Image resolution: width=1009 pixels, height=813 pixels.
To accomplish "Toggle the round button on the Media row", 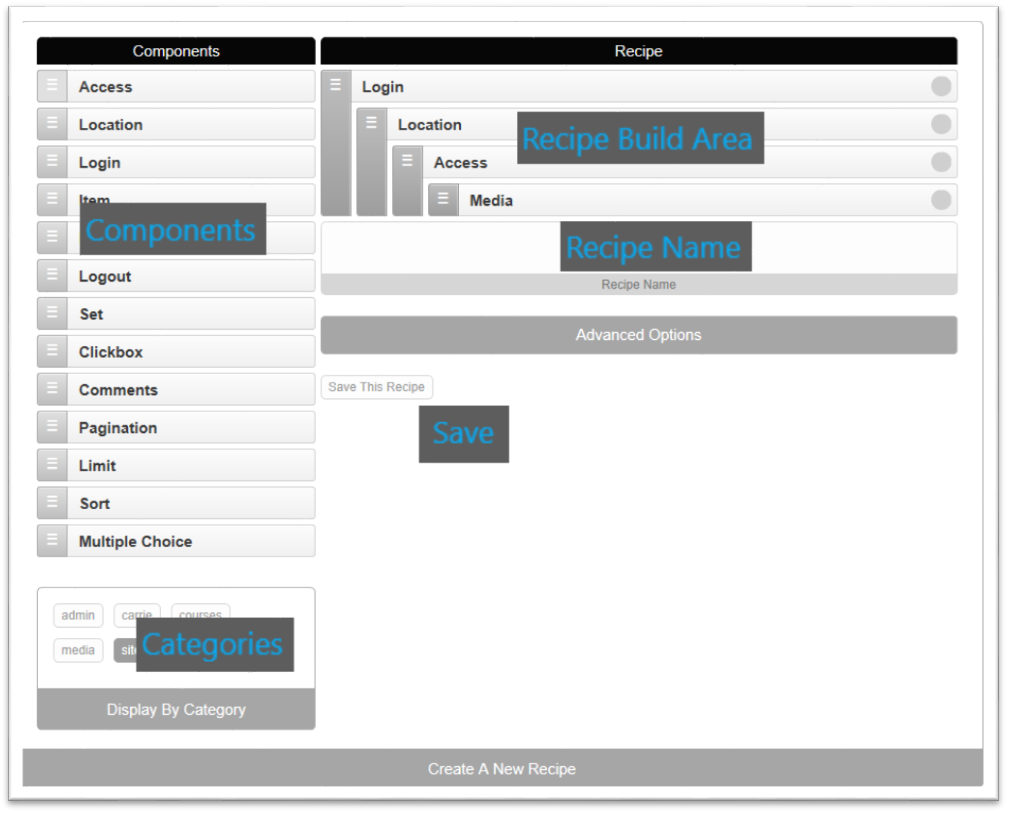I will coord(941,200).
